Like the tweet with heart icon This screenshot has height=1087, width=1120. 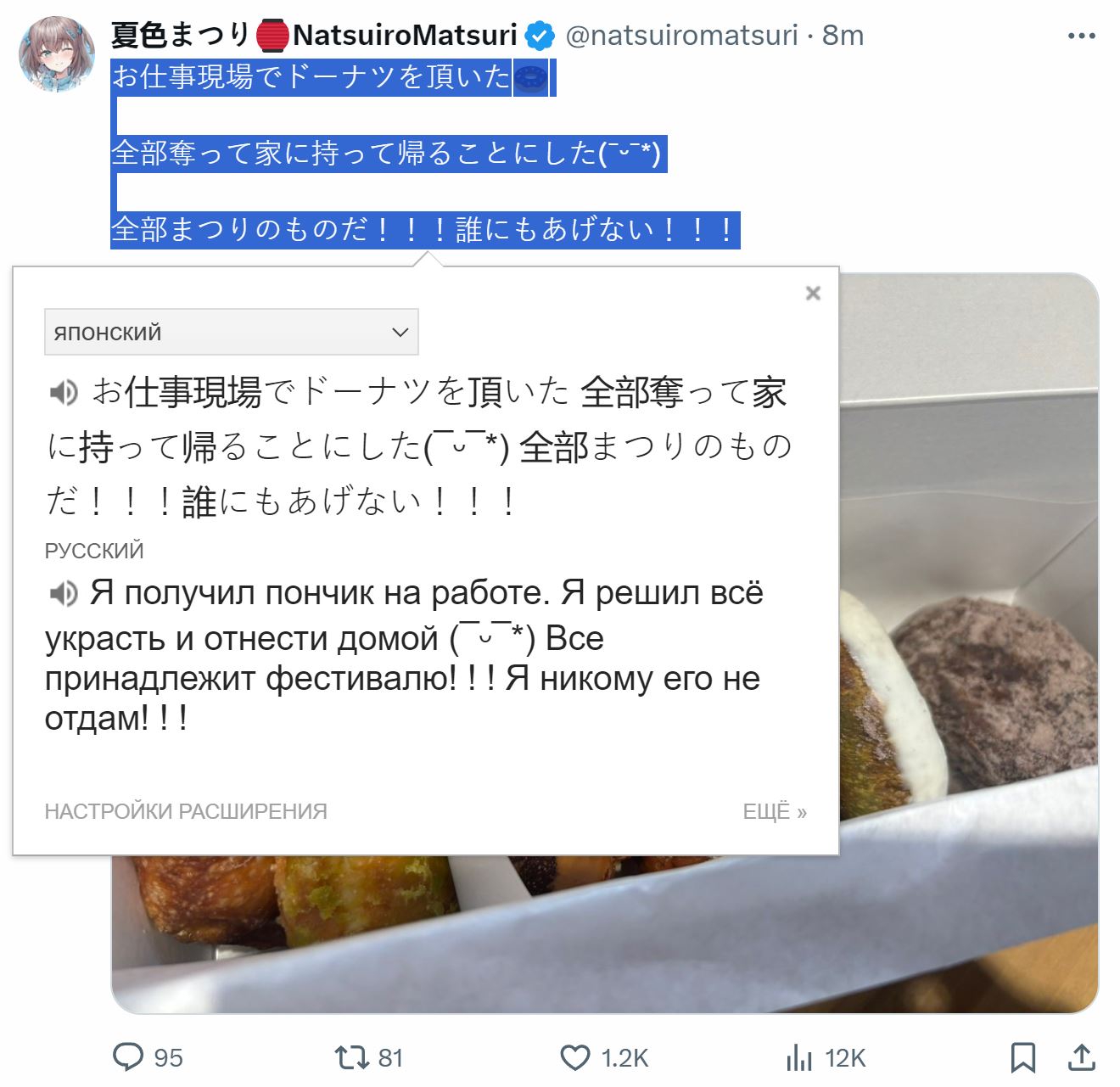[575, 1057]
